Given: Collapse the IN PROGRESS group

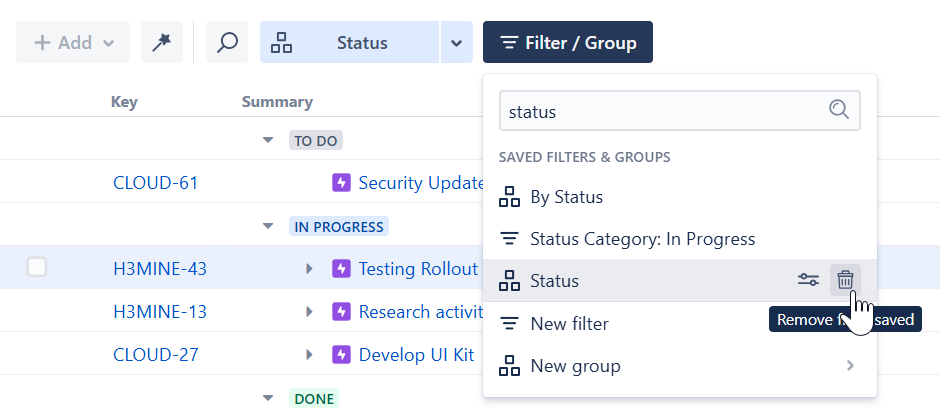Looking at the screenshot, I should [x=268, y=227].
